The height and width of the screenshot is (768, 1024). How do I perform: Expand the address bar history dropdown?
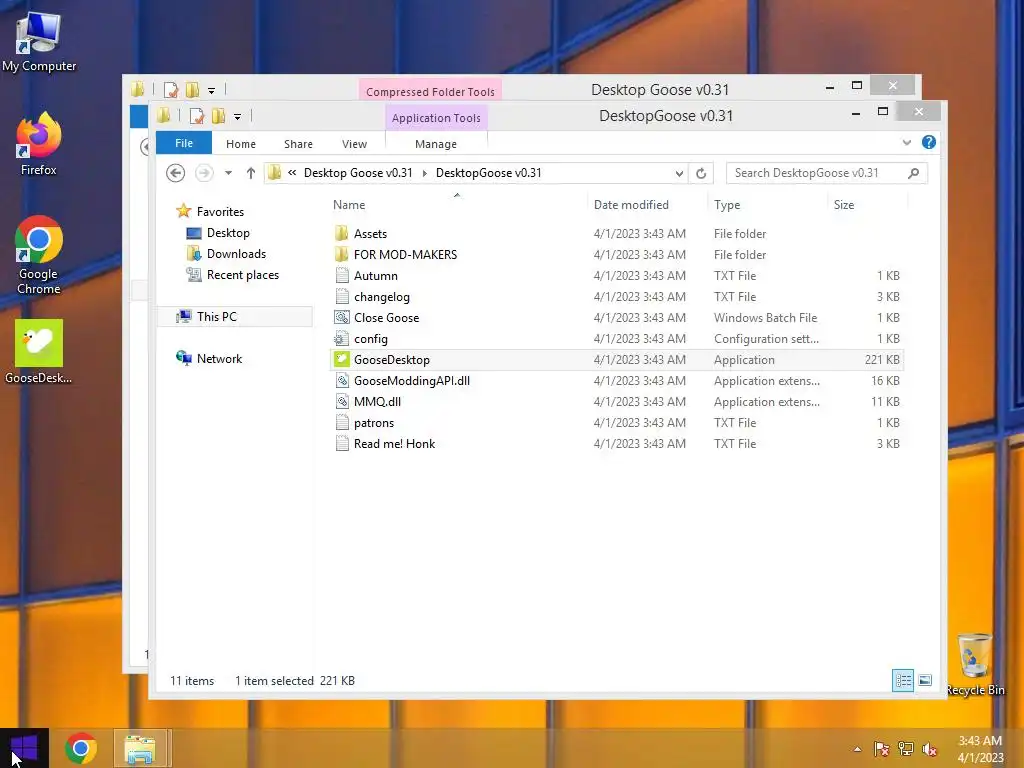[679, 173]
